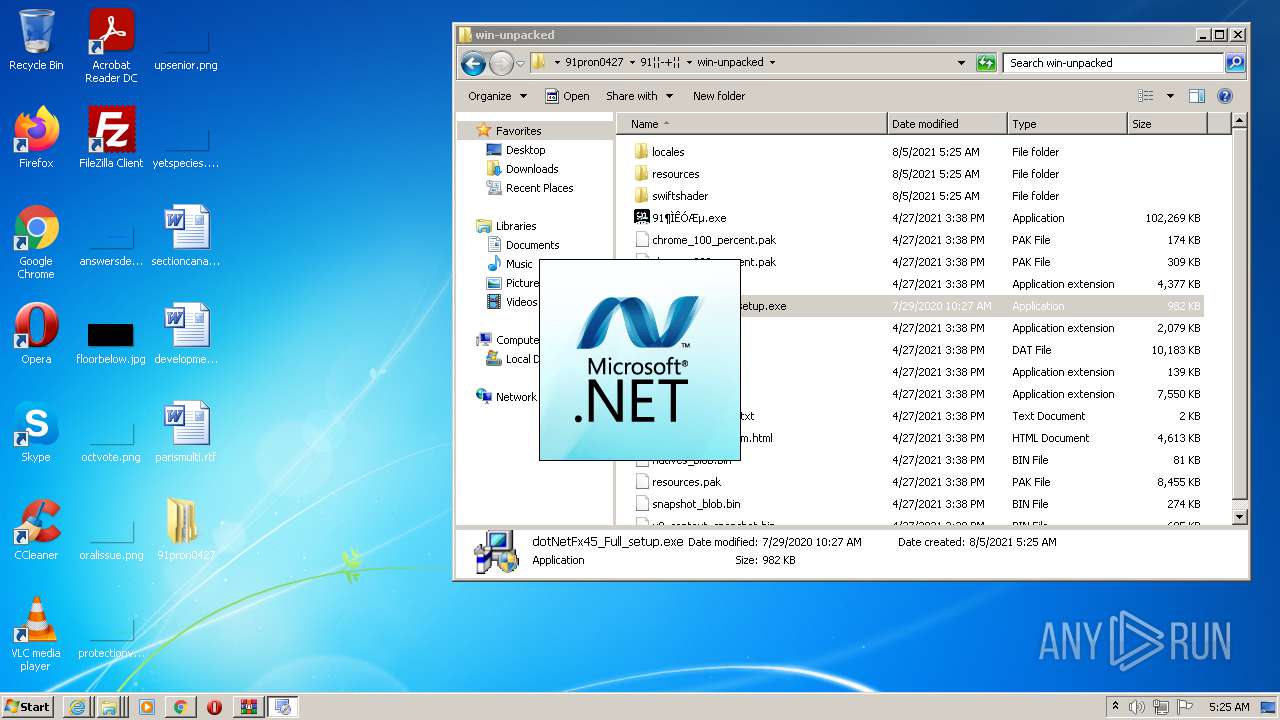1280x720 pixels.
Task: Click Open in Explorer toolbar
Action: 567,96
